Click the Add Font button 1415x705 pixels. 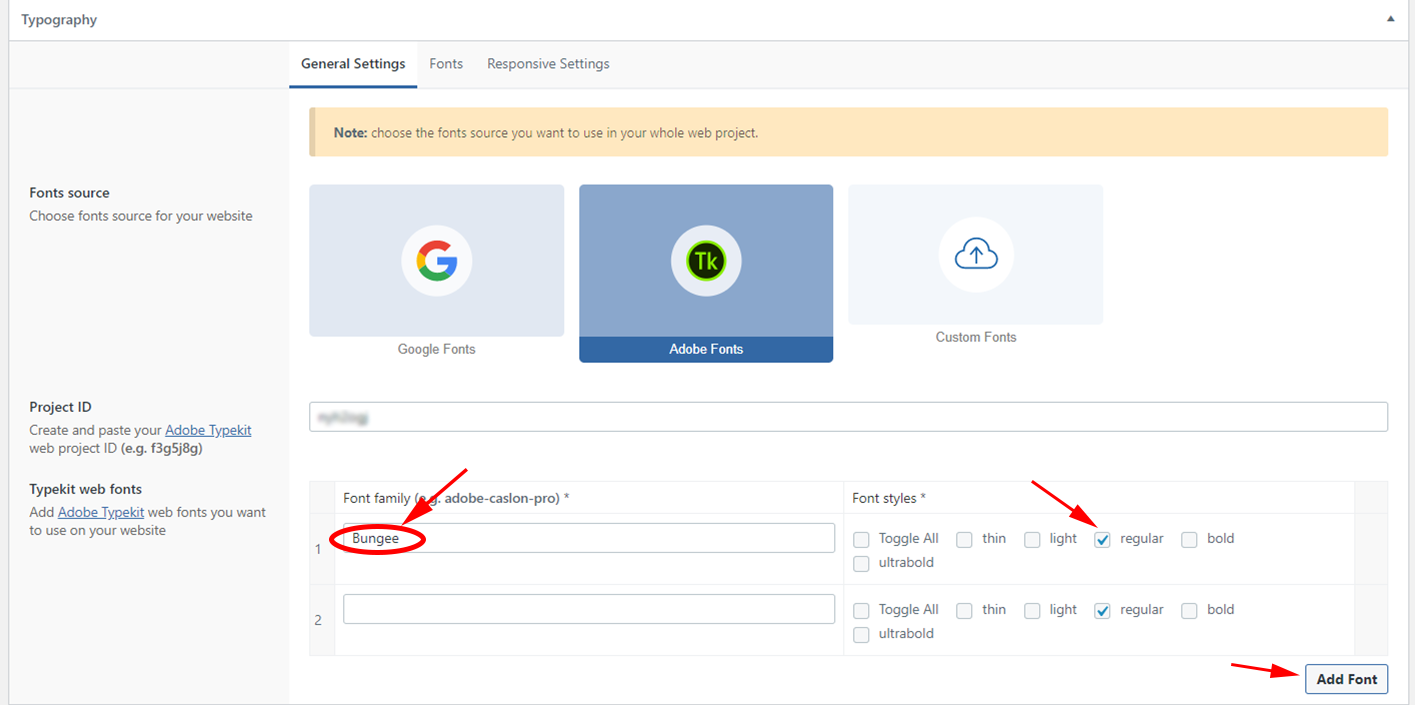point(1346,679)
